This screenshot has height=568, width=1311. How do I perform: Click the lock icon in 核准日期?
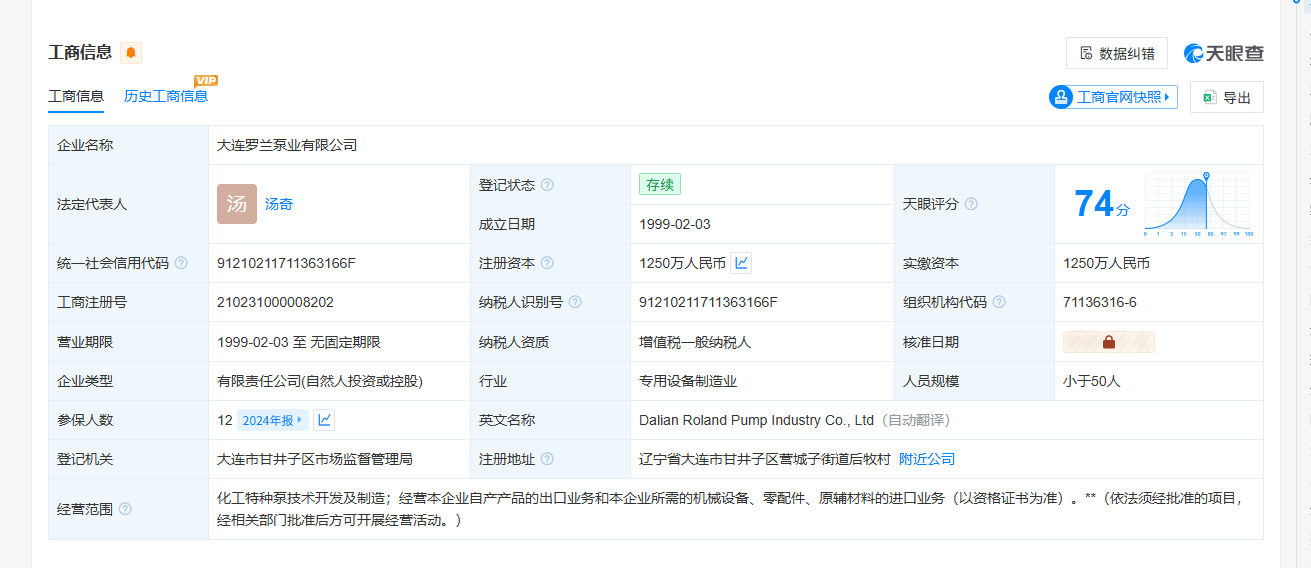[1108, 342]
